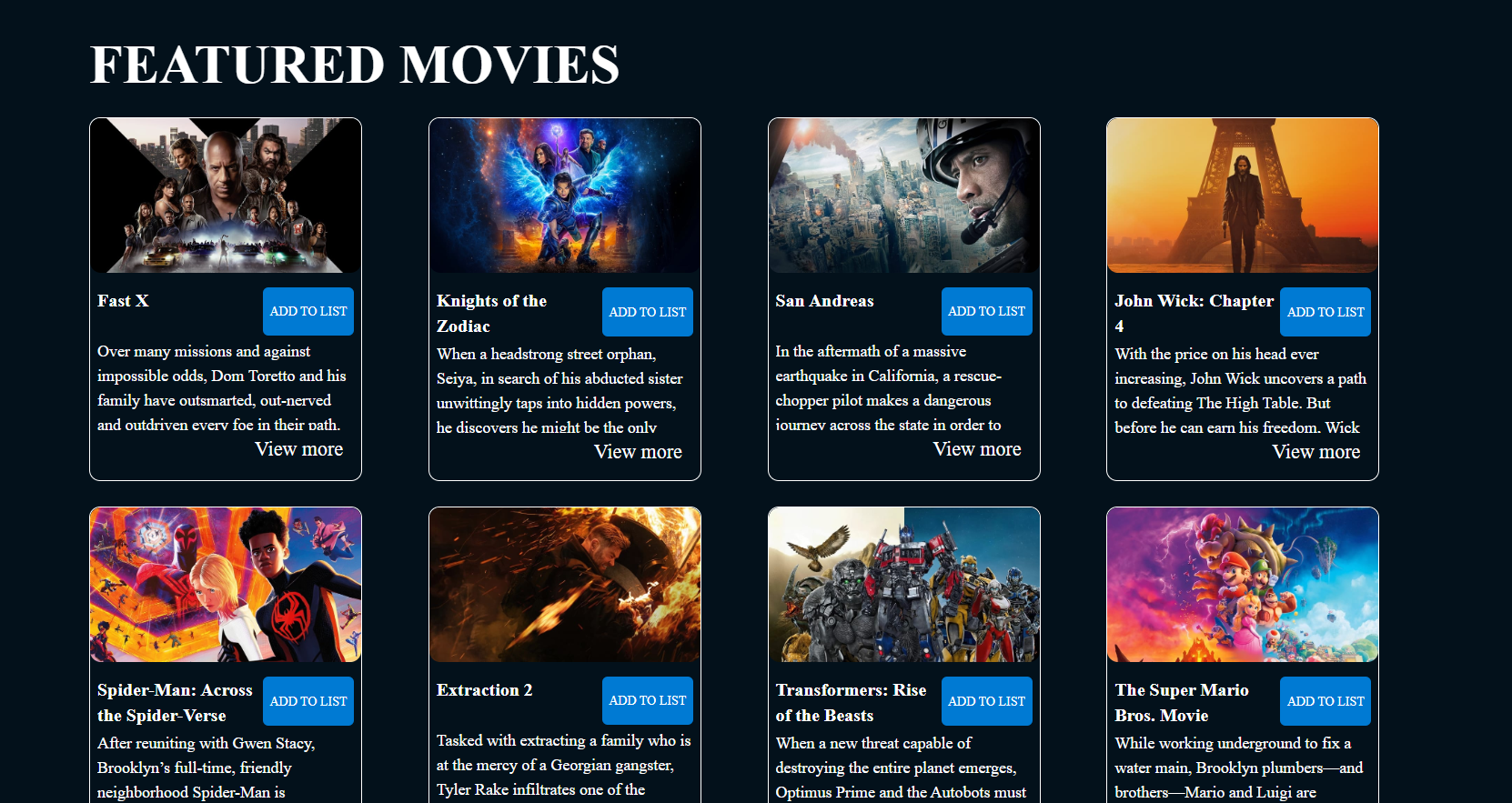Click the Spider-Verse movie poster

(x=226, y=585)
